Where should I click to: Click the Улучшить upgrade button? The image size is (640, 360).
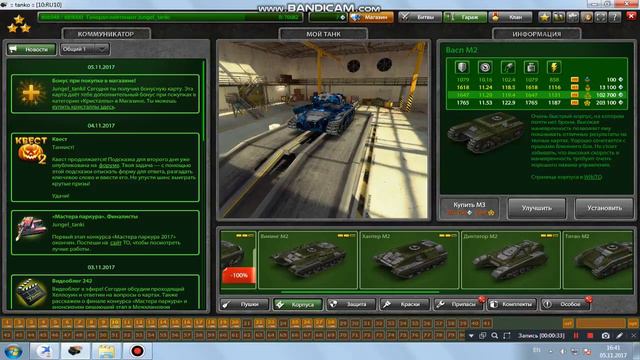[x=536, y=208]
